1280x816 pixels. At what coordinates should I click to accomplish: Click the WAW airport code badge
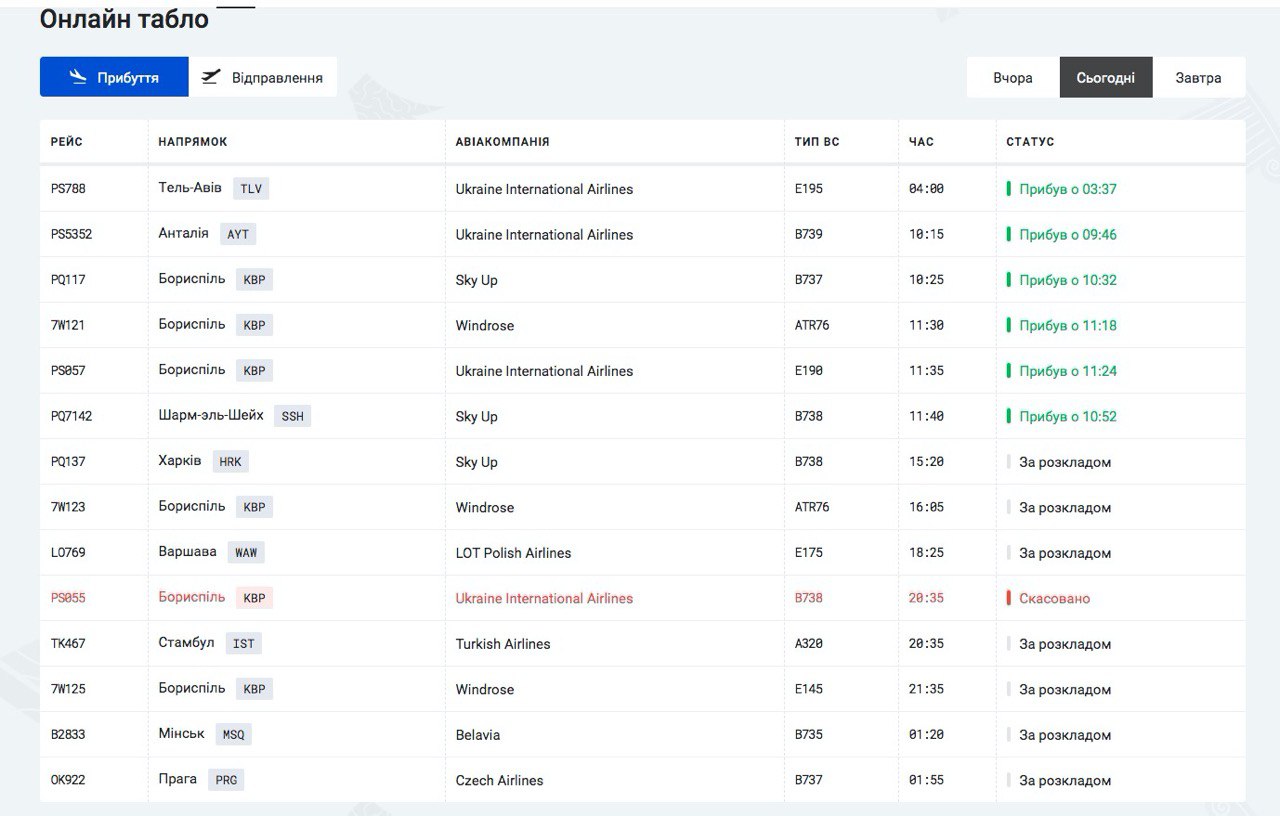pyautogui.click(x=246, y=553)
